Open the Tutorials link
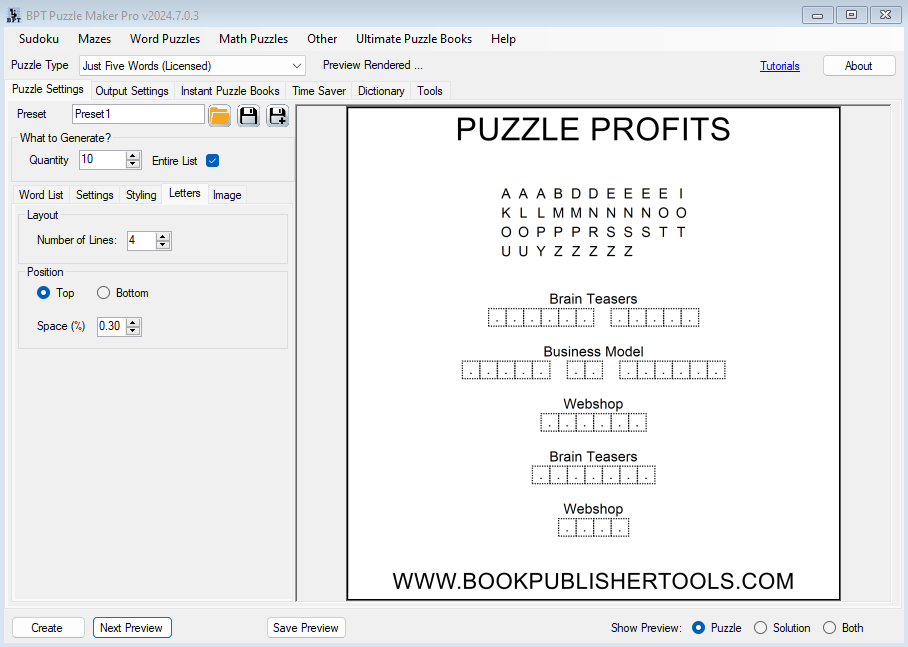 (x=779, y=66)
